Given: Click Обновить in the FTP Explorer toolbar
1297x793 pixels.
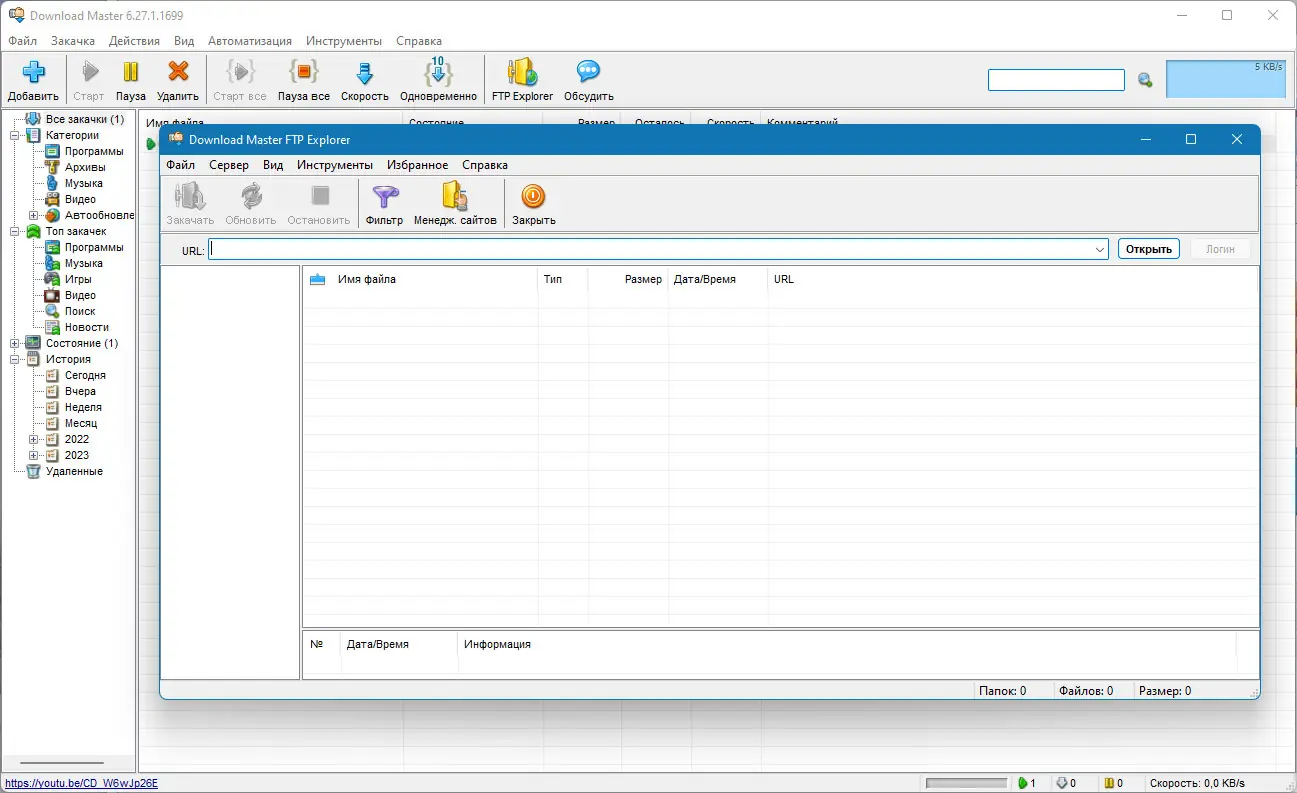Looking at the screenshot, I should [x=251, y=203].
